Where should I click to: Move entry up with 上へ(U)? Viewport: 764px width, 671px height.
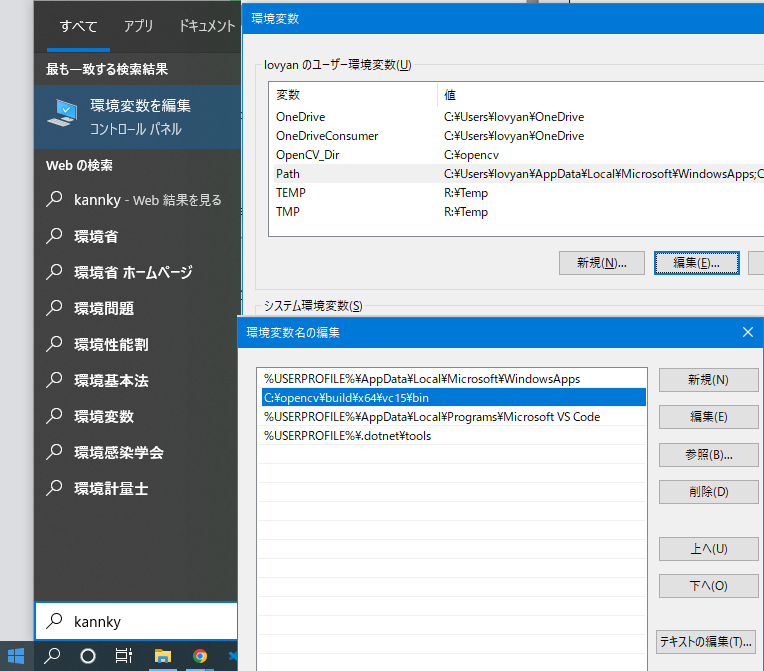(708, 549)
